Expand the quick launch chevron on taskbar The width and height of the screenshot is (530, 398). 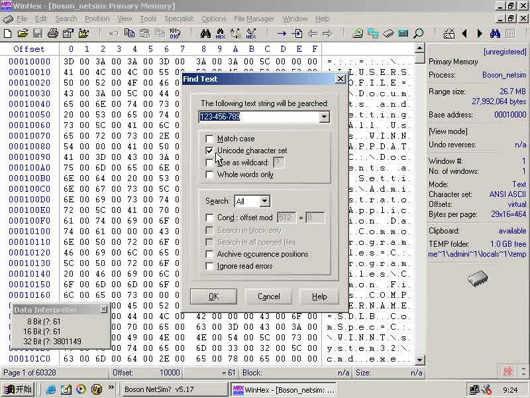click(111, 387)
